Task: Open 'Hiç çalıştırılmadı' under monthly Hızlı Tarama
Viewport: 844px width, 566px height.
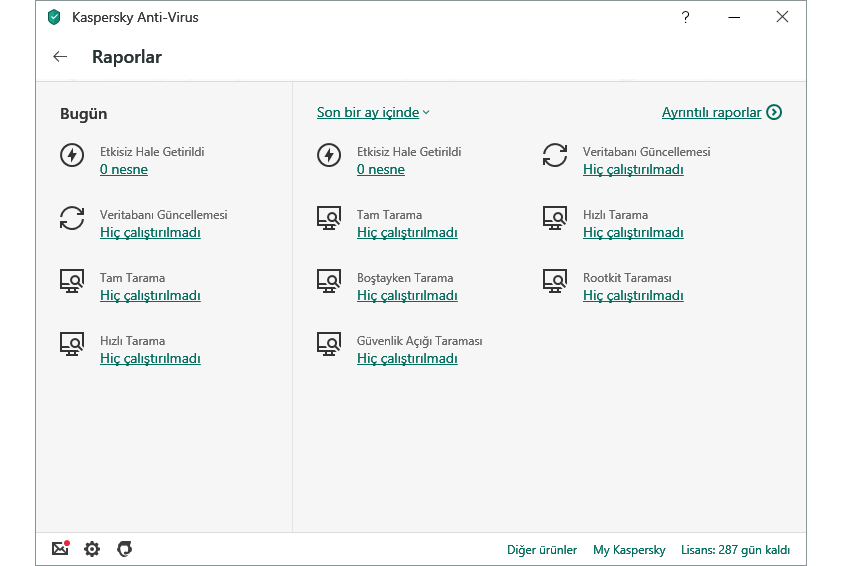Action: click(x=633, y=233)
